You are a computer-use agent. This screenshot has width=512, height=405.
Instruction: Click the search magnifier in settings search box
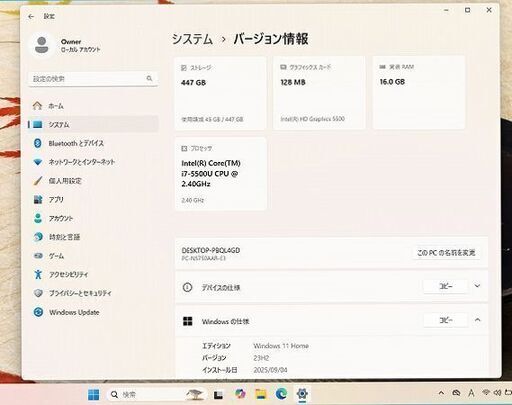coord(149,78)
